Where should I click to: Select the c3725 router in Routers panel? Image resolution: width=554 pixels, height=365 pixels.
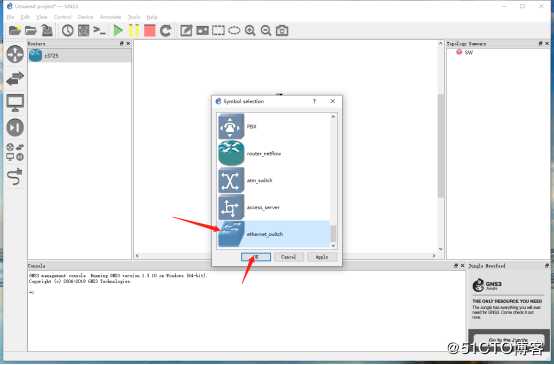(x=79, y=55)
